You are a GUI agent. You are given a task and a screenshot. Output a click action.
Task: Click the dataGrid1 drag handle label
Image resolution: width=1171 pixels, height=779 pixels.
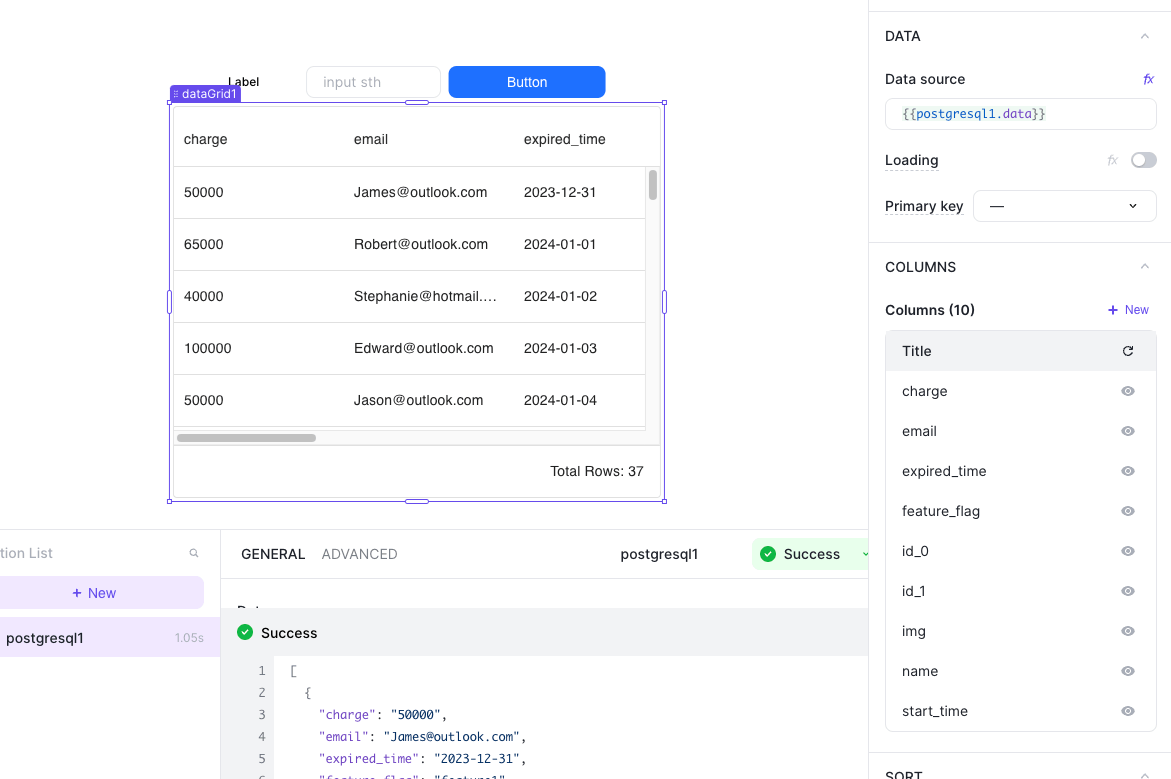coord(205,94)
